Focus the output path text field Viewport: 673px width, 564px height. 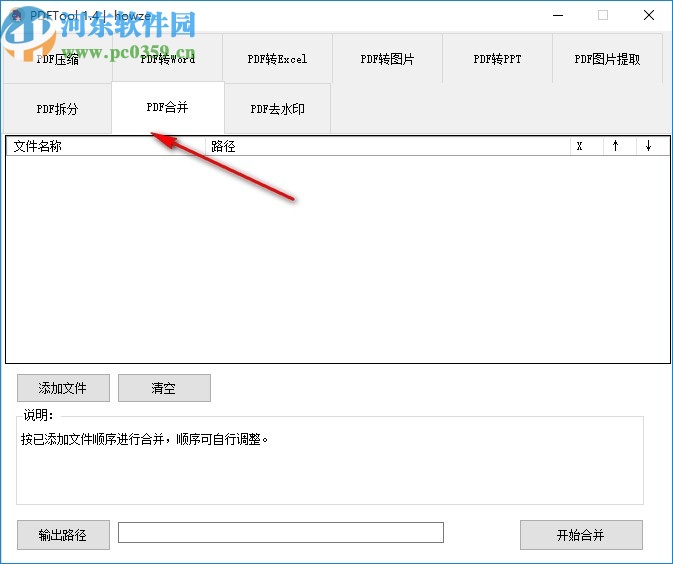pos(281,533)
